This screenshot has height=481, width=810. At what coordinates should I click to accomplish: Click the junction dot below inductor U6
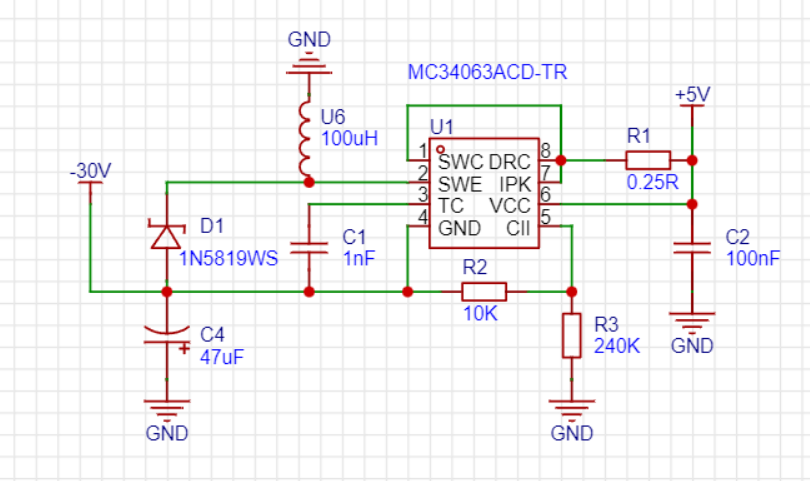(x=309, y=182)
